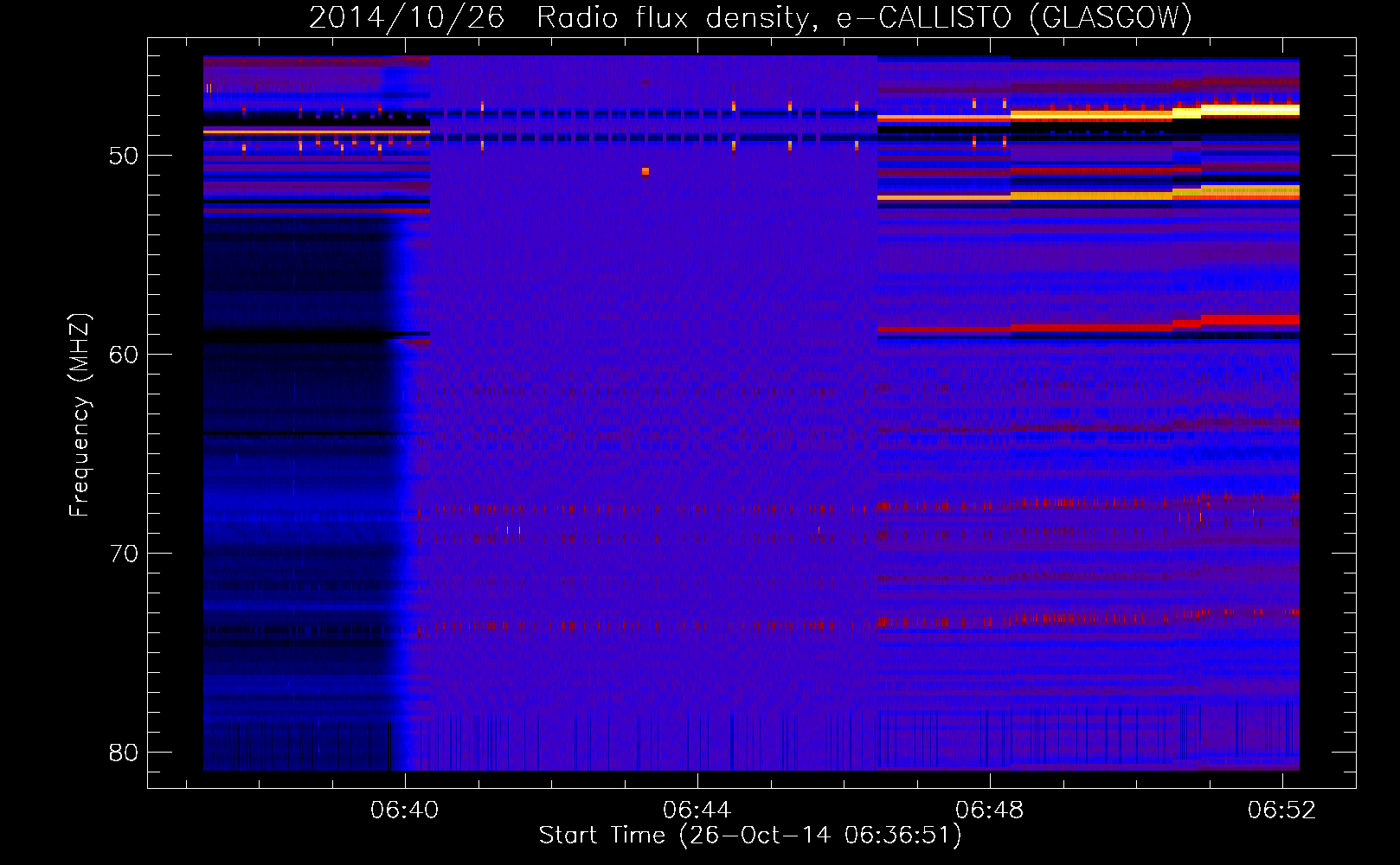1400x865 pixels.
Task: Click the bright yellow band near 06:52
Action: tap(1249, 110)
